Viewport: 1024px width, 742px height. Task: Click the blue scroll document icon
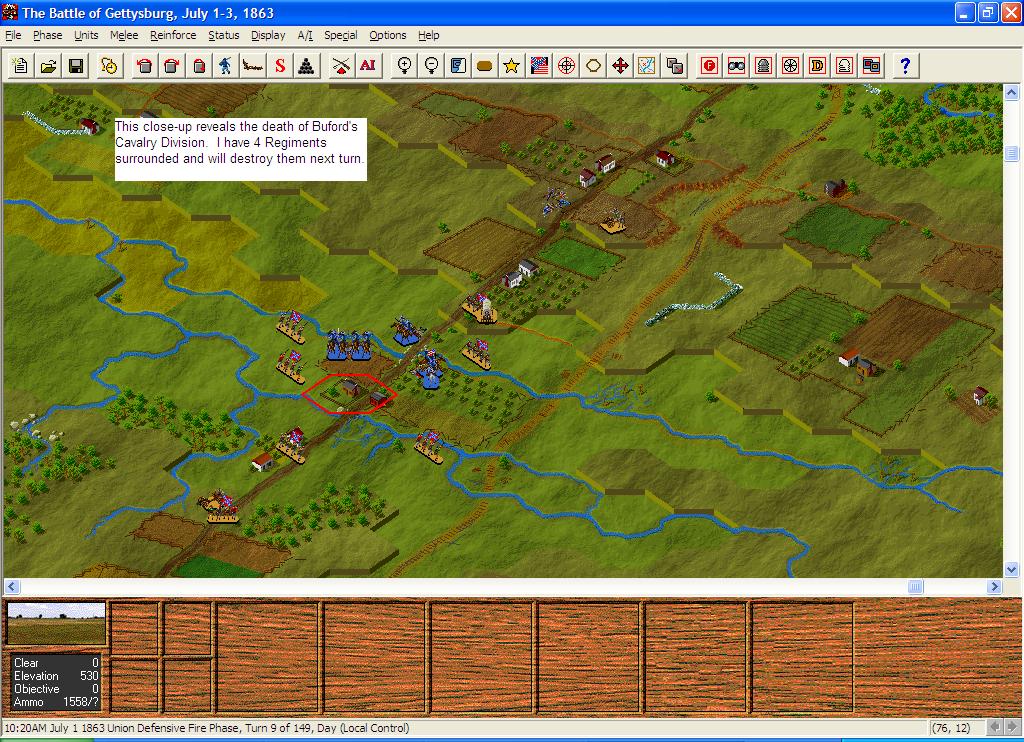tap(458, 65)
